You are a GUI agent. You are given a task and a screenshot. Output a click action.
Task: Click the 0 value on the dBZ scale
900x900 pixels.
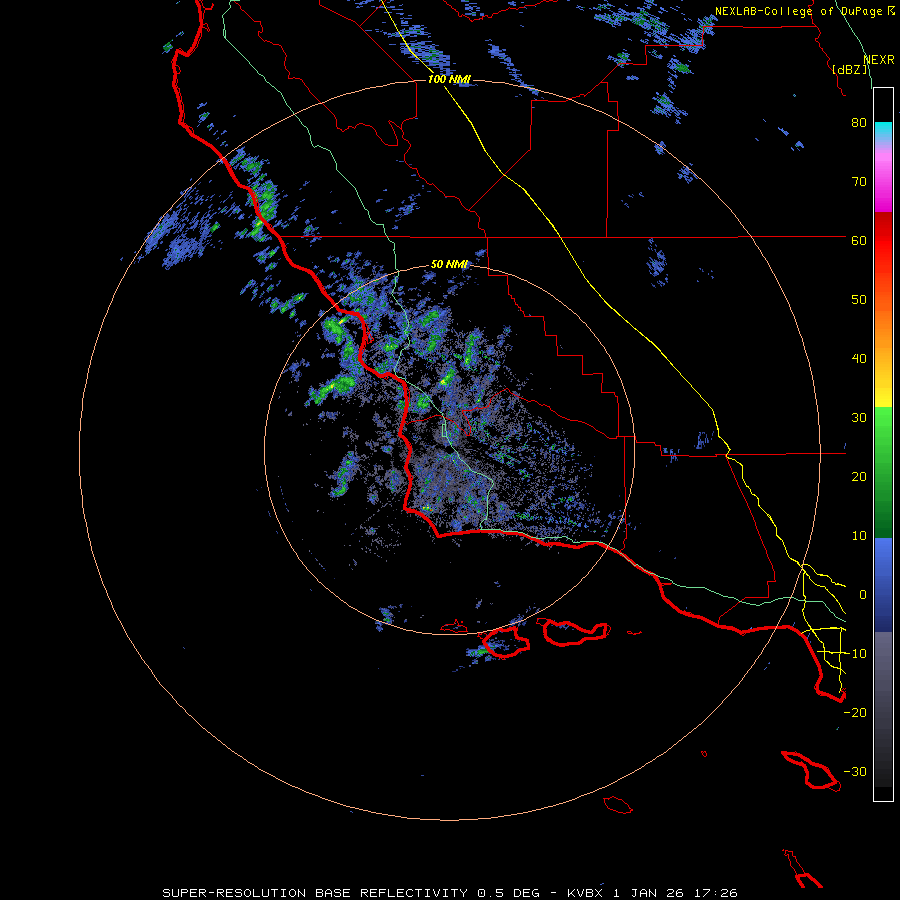pyautogui.click(x=863, y=595)
